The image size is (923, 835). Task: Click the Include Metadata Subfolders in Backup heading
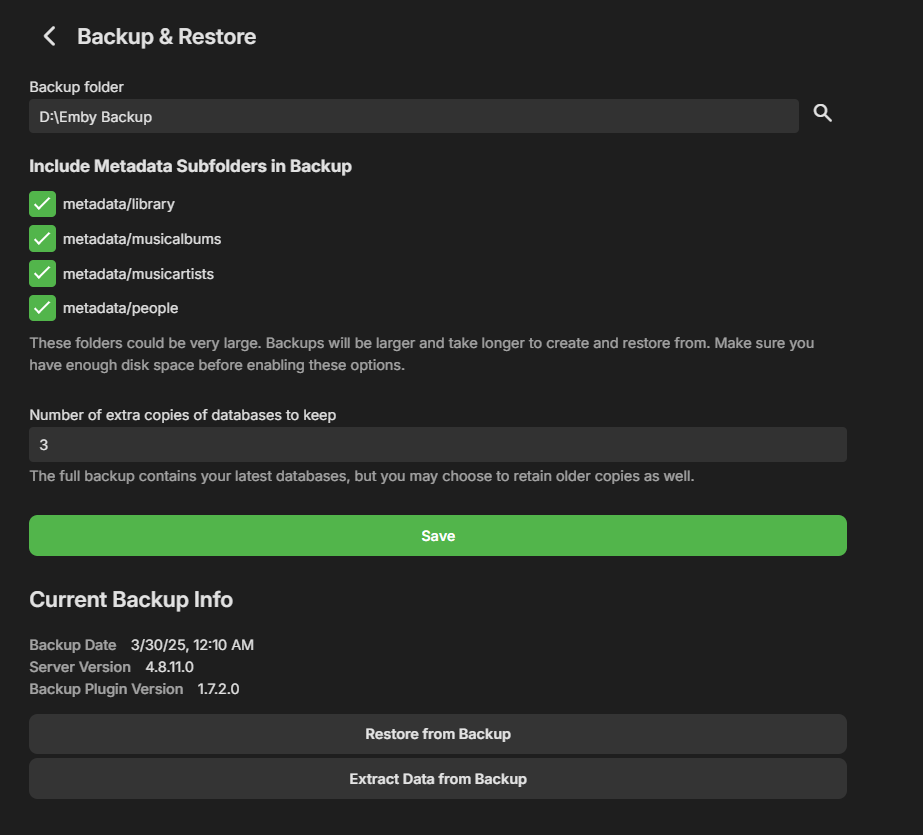[x=190, y=166]
